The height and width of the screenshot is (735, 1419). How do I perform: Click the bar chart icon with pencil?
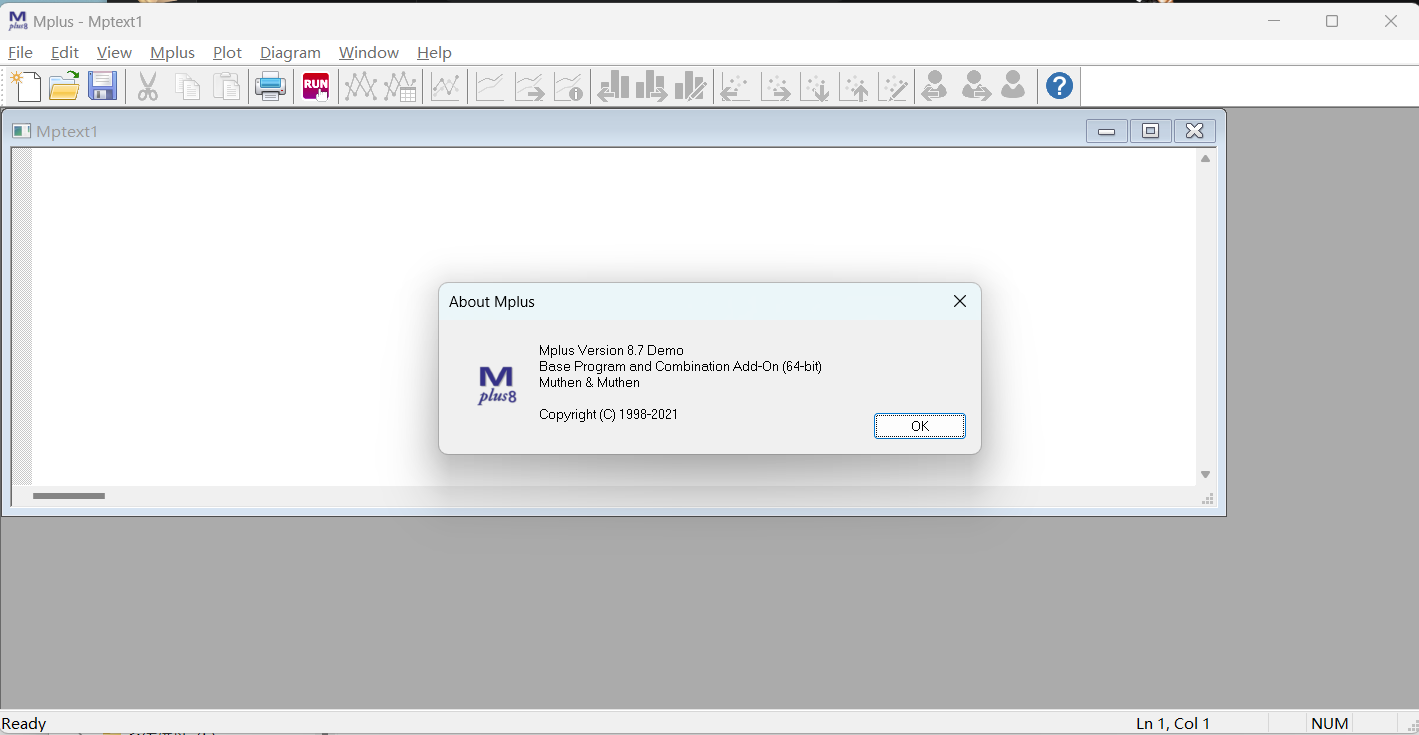click(x=690, y=87)
